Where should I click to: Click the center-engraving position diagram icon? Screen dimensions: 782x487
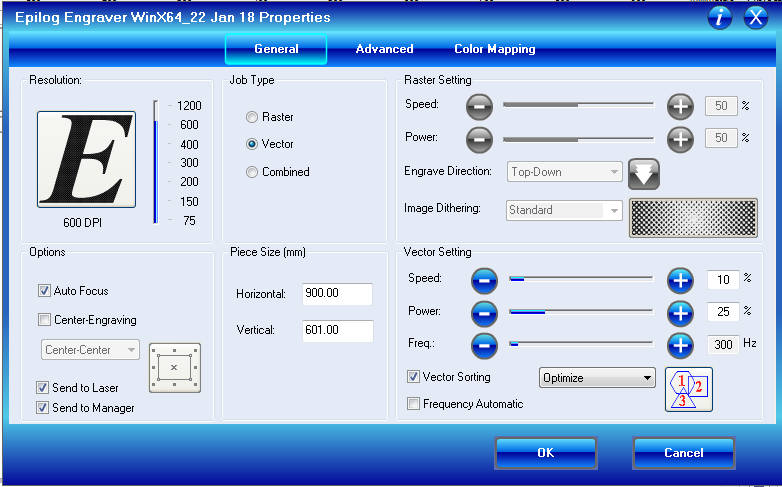[175, 368]
